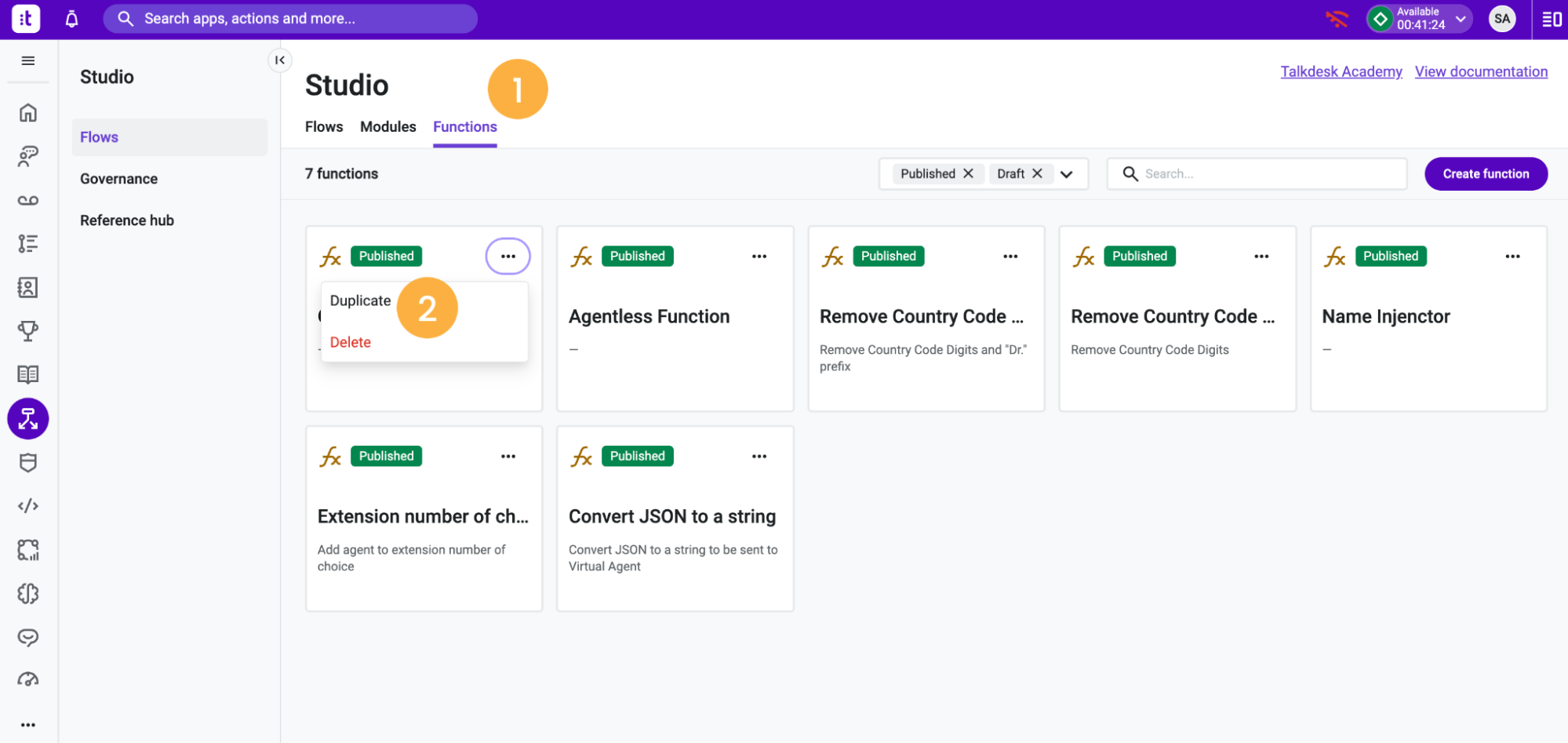Open the chat bubble icon in sidebar
1568x743 pixels.
(28, 637)
